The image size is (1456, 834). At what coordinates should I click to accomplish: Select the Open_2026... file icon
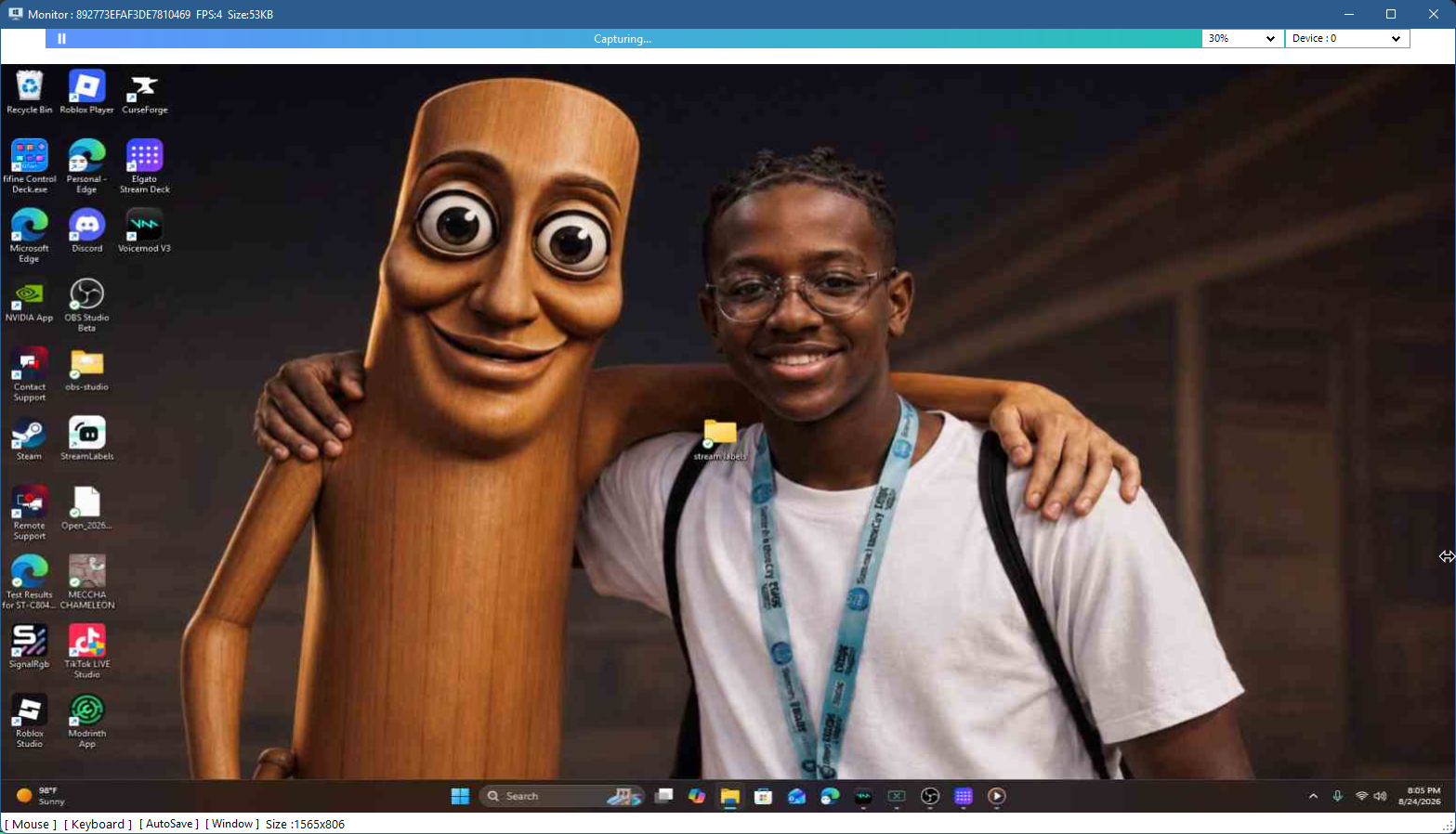pyautogui.click(x=86, y=507)
